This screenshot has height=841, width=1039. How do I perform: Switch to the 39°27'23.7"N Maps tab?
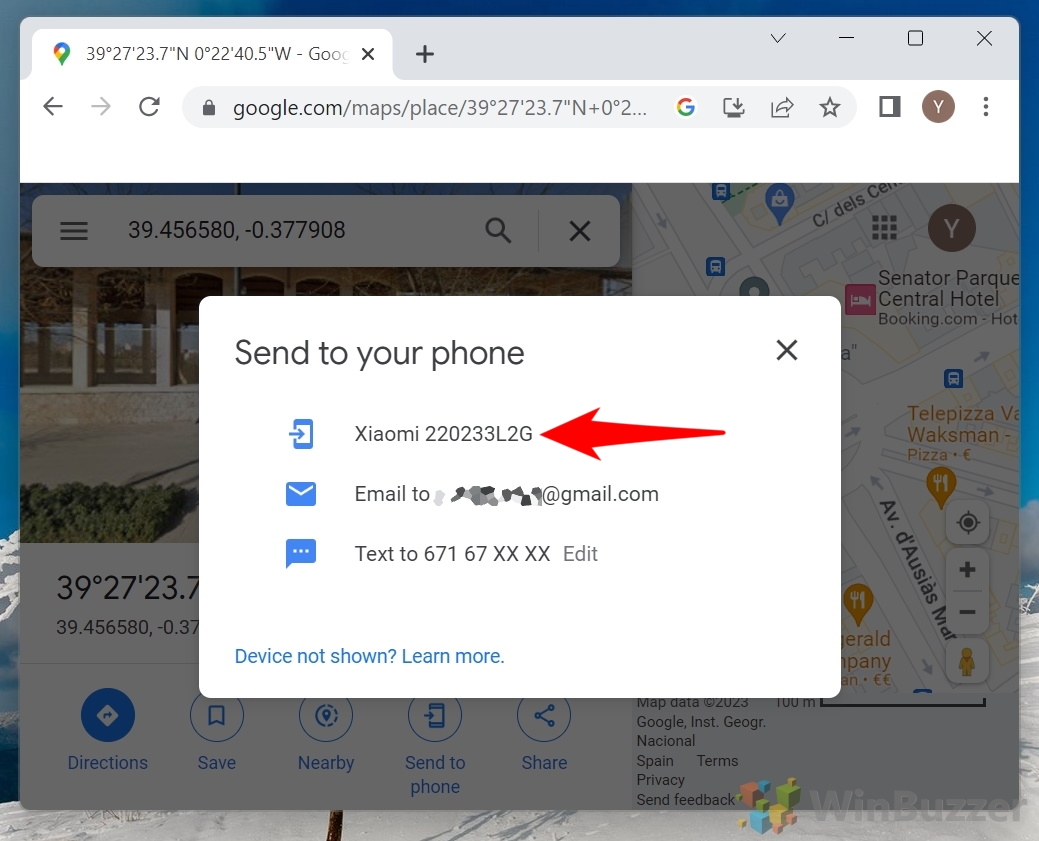pyautogui.click(x=212, y=54)
